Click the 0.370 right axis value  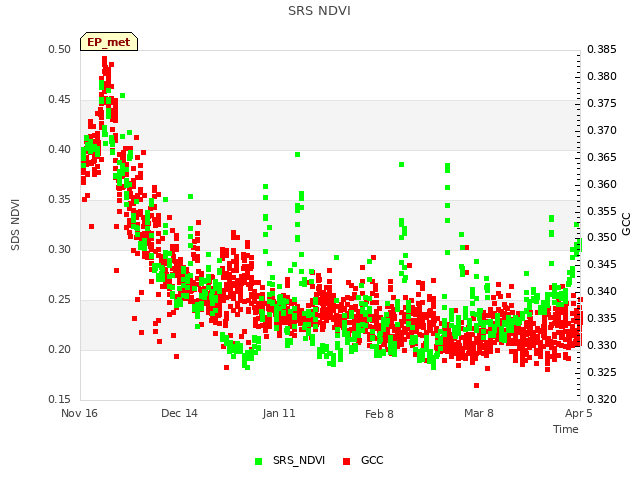point(602,130)
